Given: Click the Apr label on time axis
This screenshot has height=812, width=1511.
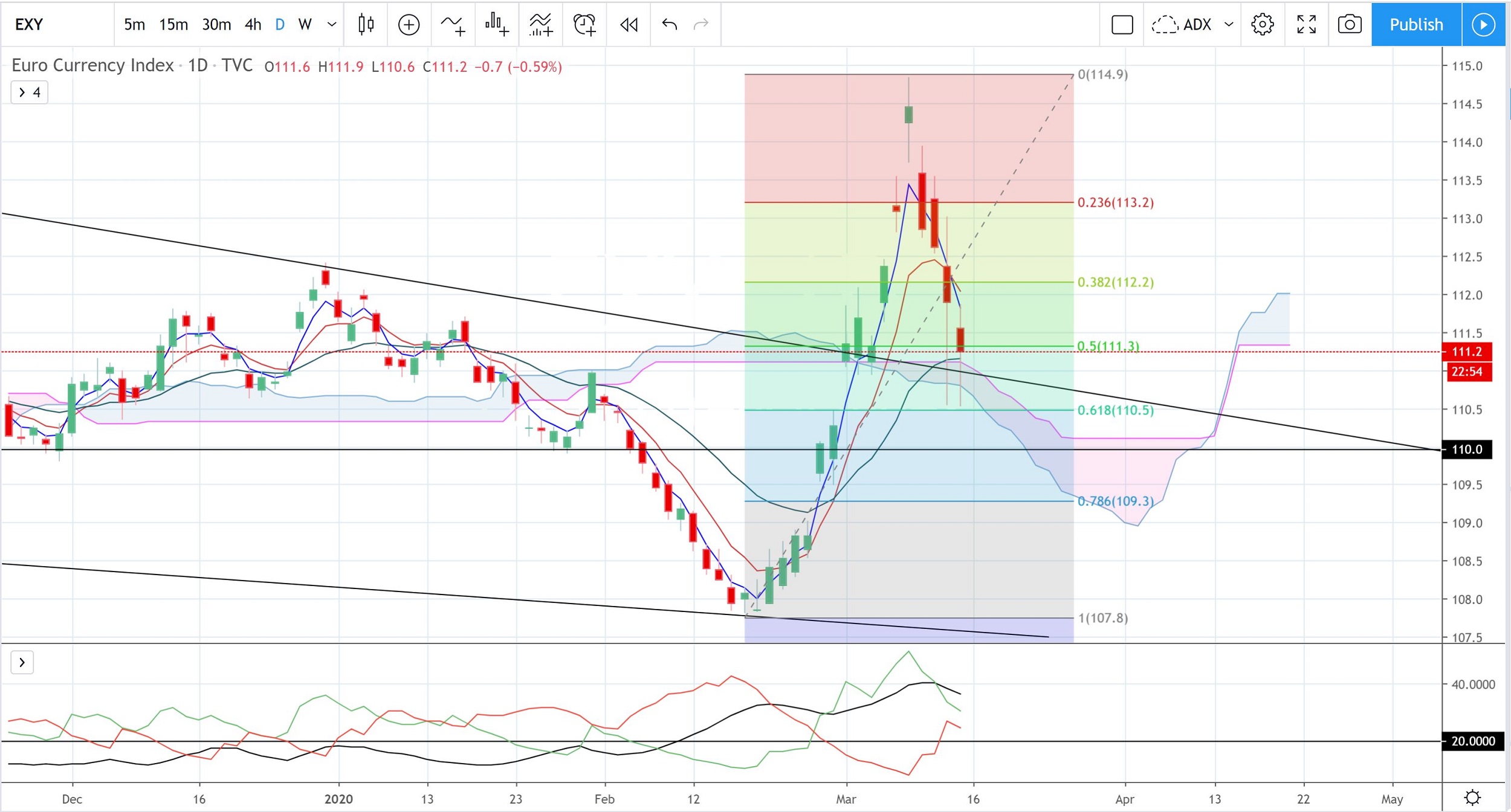Looking at the screenshot, I should point(1125,799).
